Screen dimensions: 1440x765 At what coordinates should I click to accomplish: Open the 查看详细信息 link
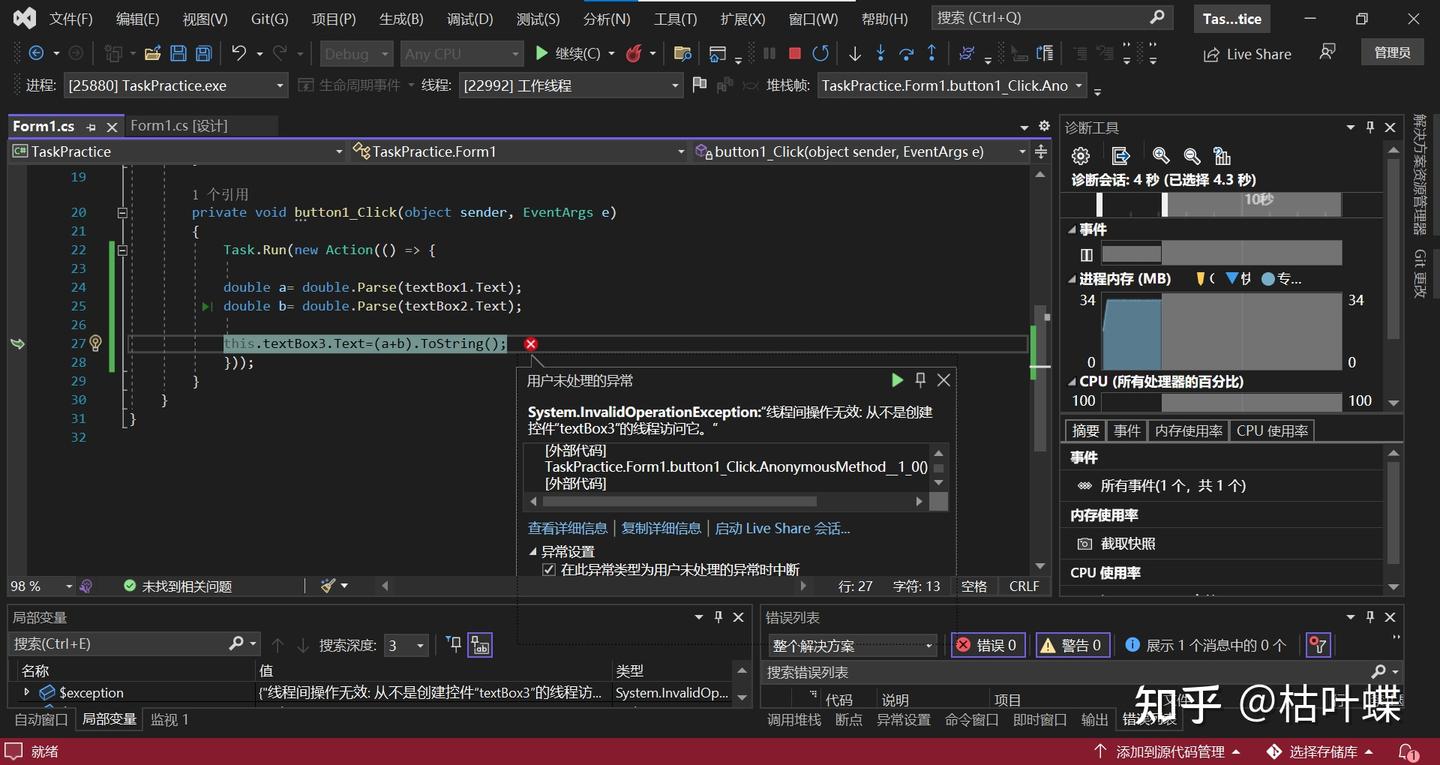pos(567,528)
